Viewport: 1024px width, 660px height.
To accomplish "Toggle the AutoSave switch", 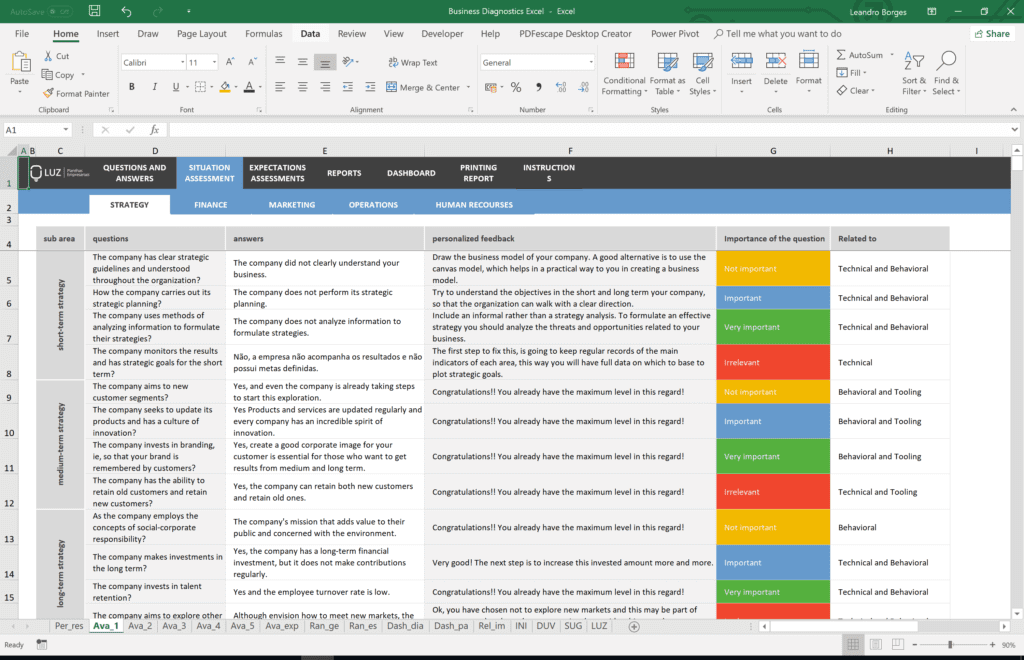I will point(60,11).
